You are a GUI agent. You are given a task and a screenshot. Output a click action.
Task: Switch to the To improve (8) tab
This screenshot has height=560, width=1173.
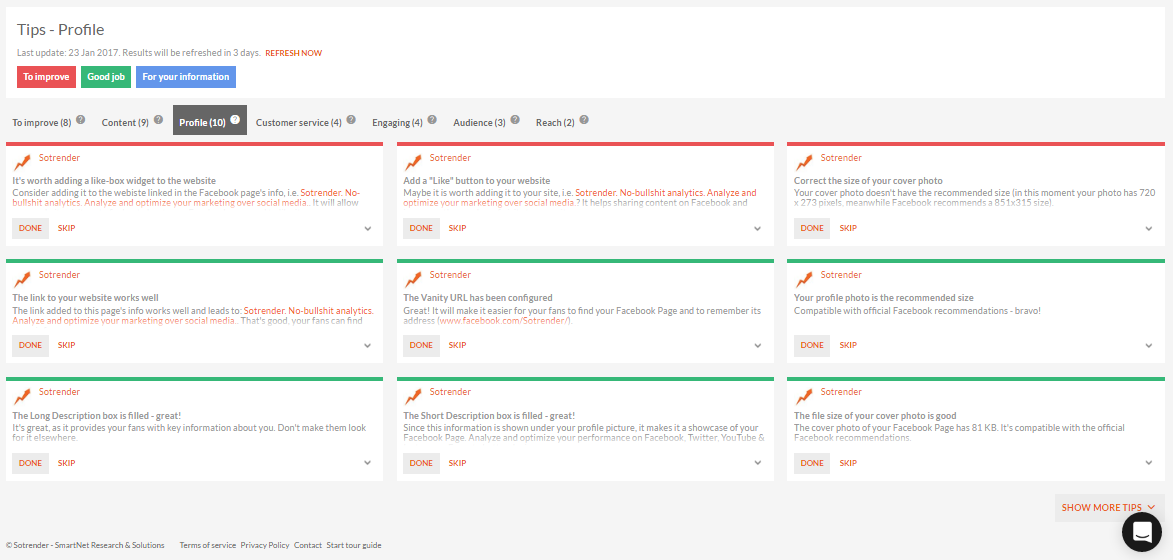click(x=41, y=123)
